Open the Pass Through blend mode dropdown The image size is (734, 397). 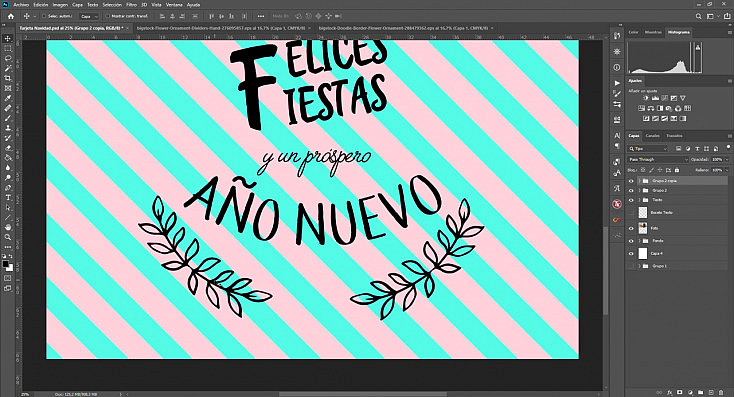click(658, 160)
